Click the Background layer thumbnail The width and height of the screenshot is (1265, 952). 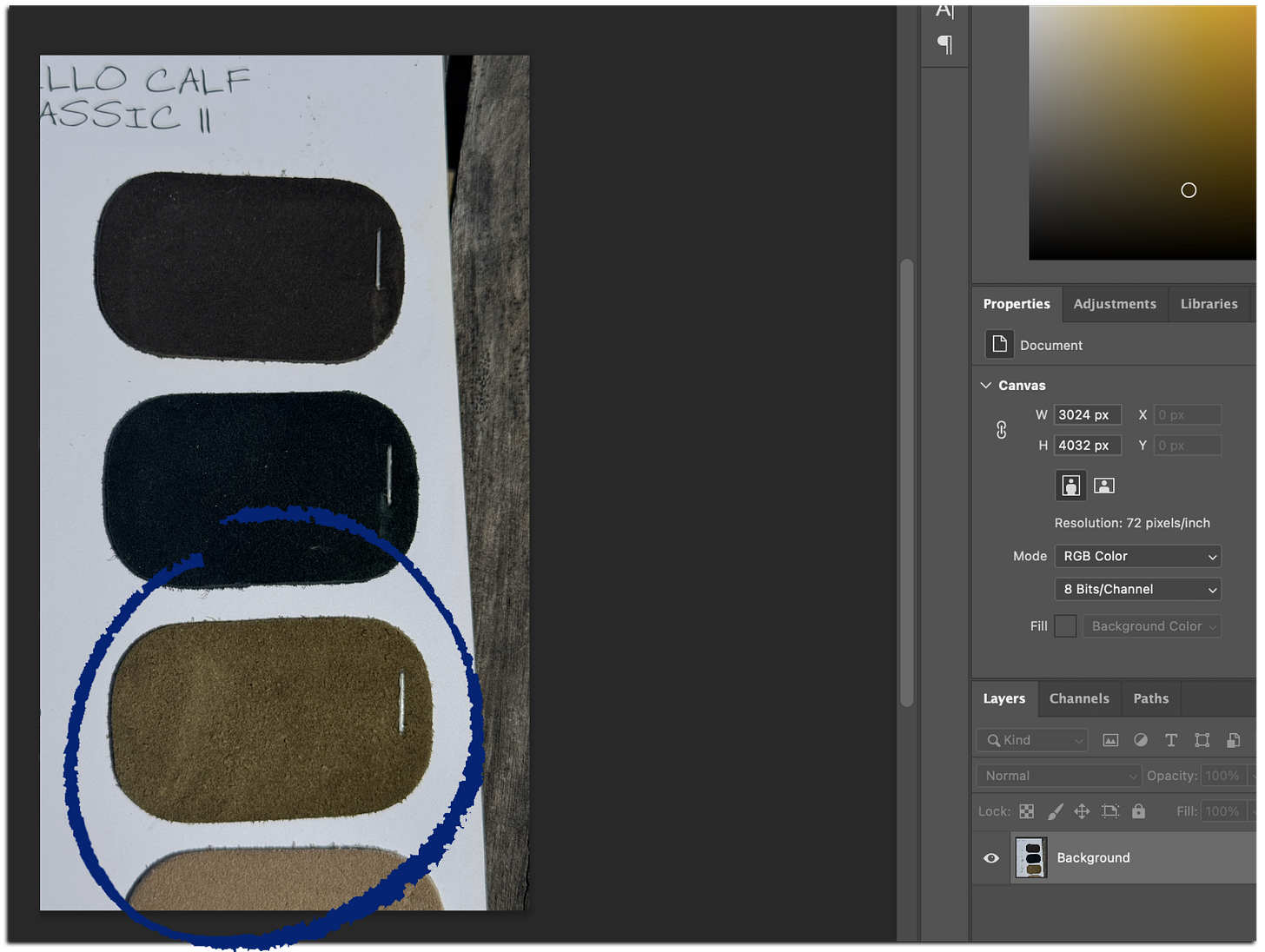pyautogui.click(x=1031, y=857)
